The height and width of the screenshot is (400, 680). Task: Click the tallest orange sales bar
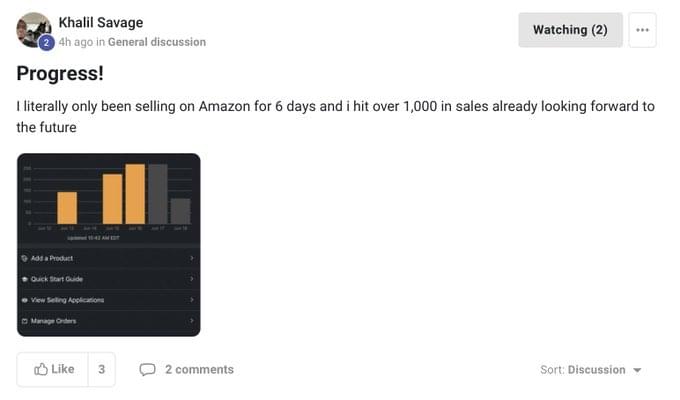tap(135, 194)
